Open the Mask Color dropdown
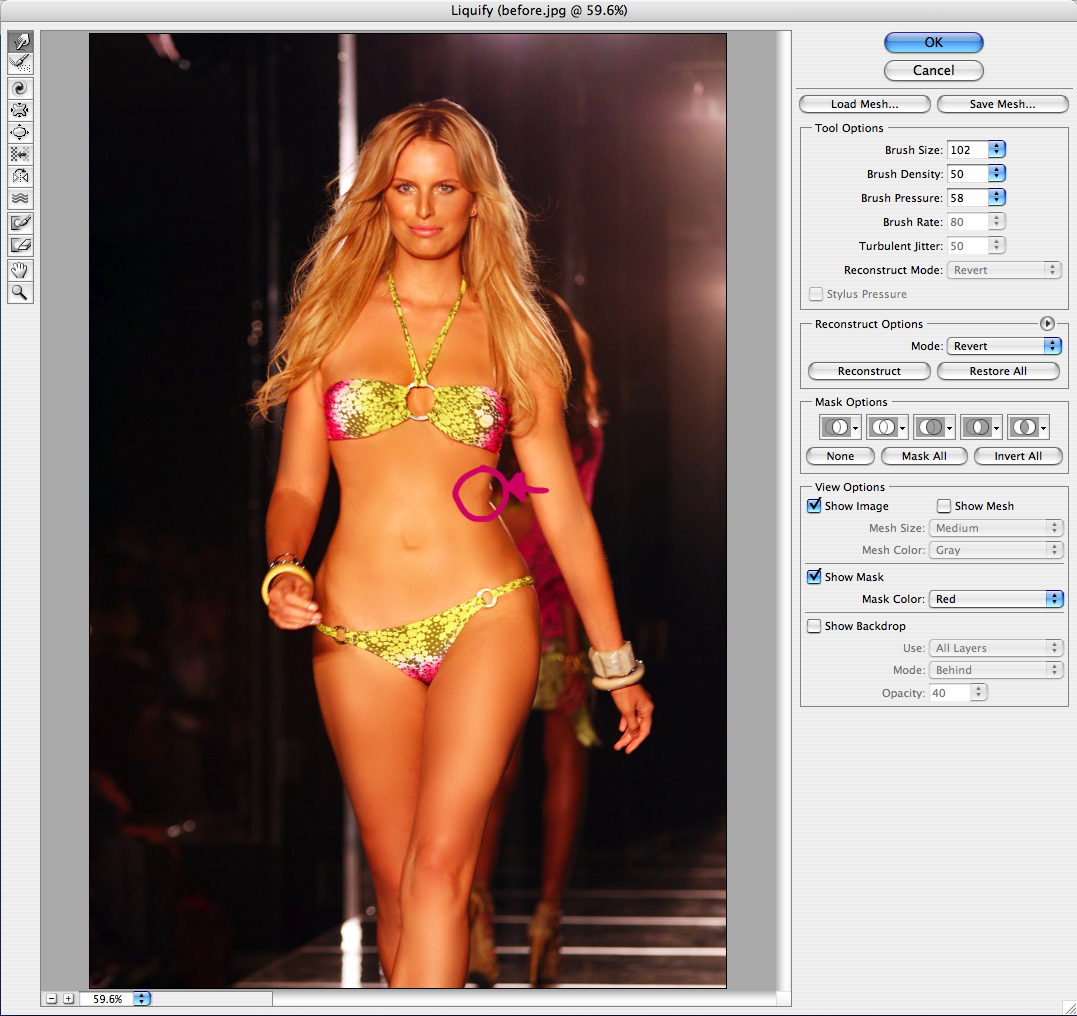 coord(996,598)
